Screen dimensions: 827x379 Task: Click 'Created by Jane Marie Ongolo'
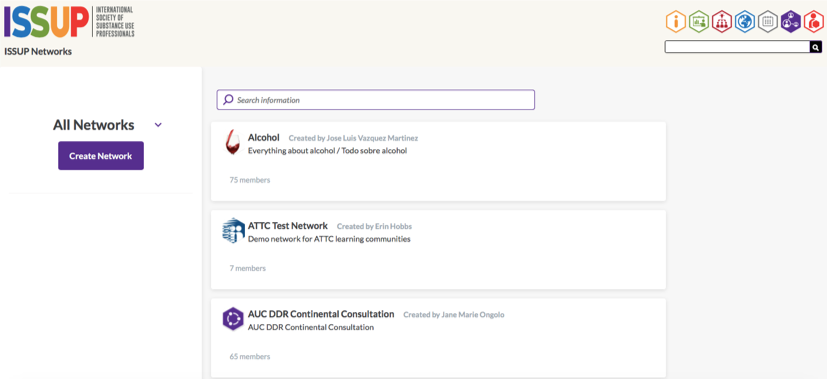pyautogui.click(x=454, y=315)
